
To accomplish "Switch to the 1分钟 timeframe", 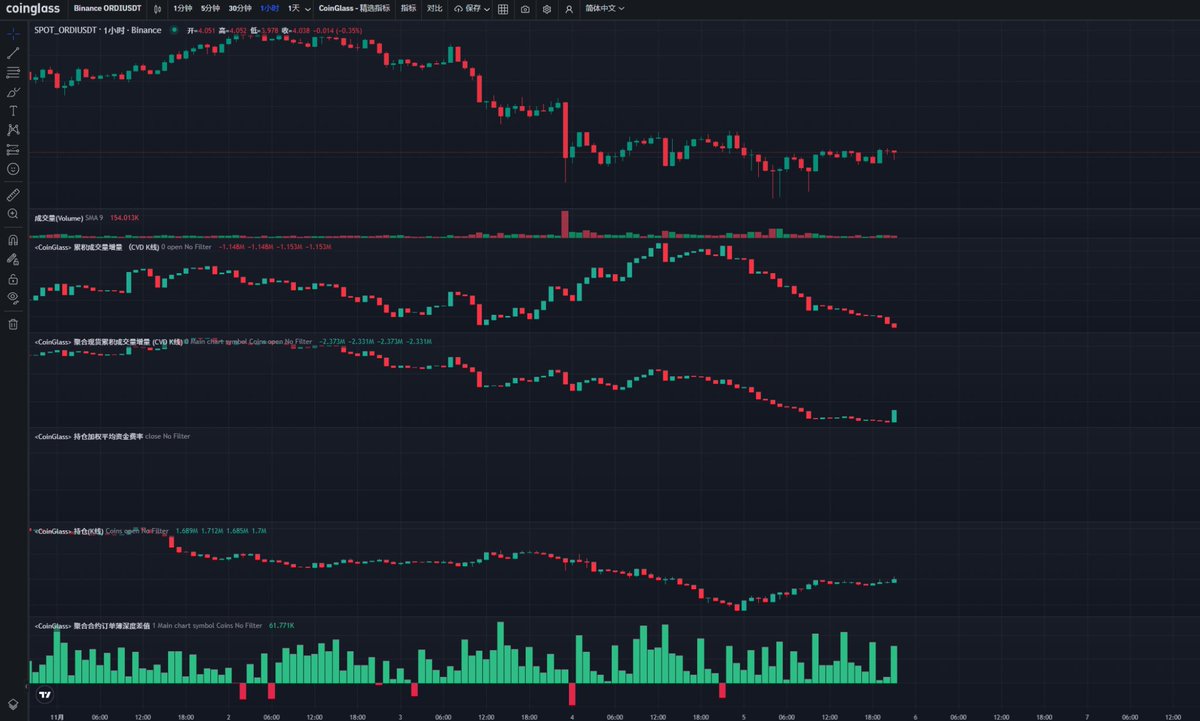I will click(x=181, y=8).
